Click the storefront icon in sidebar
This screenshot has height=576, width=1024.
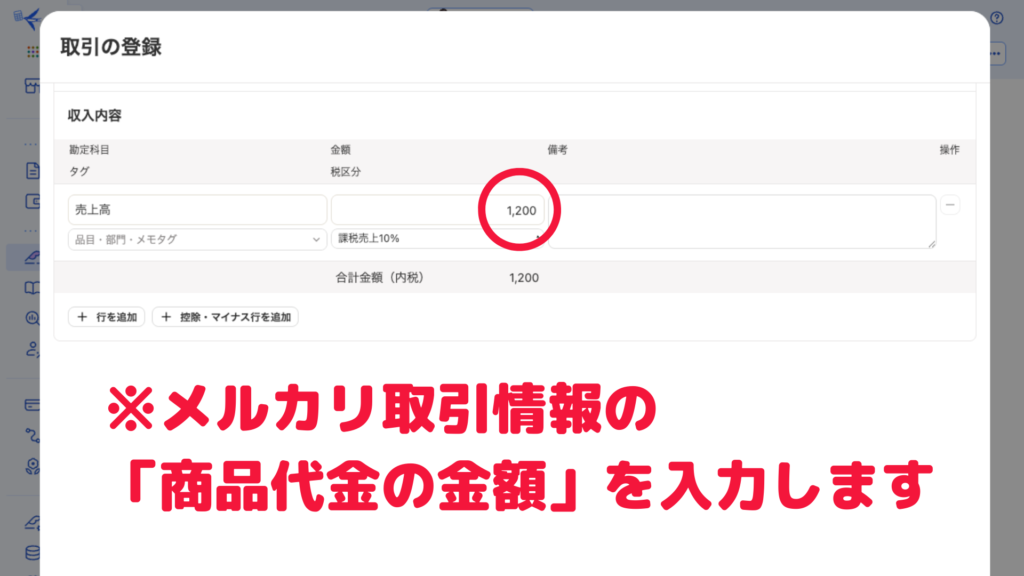(33, 85)
